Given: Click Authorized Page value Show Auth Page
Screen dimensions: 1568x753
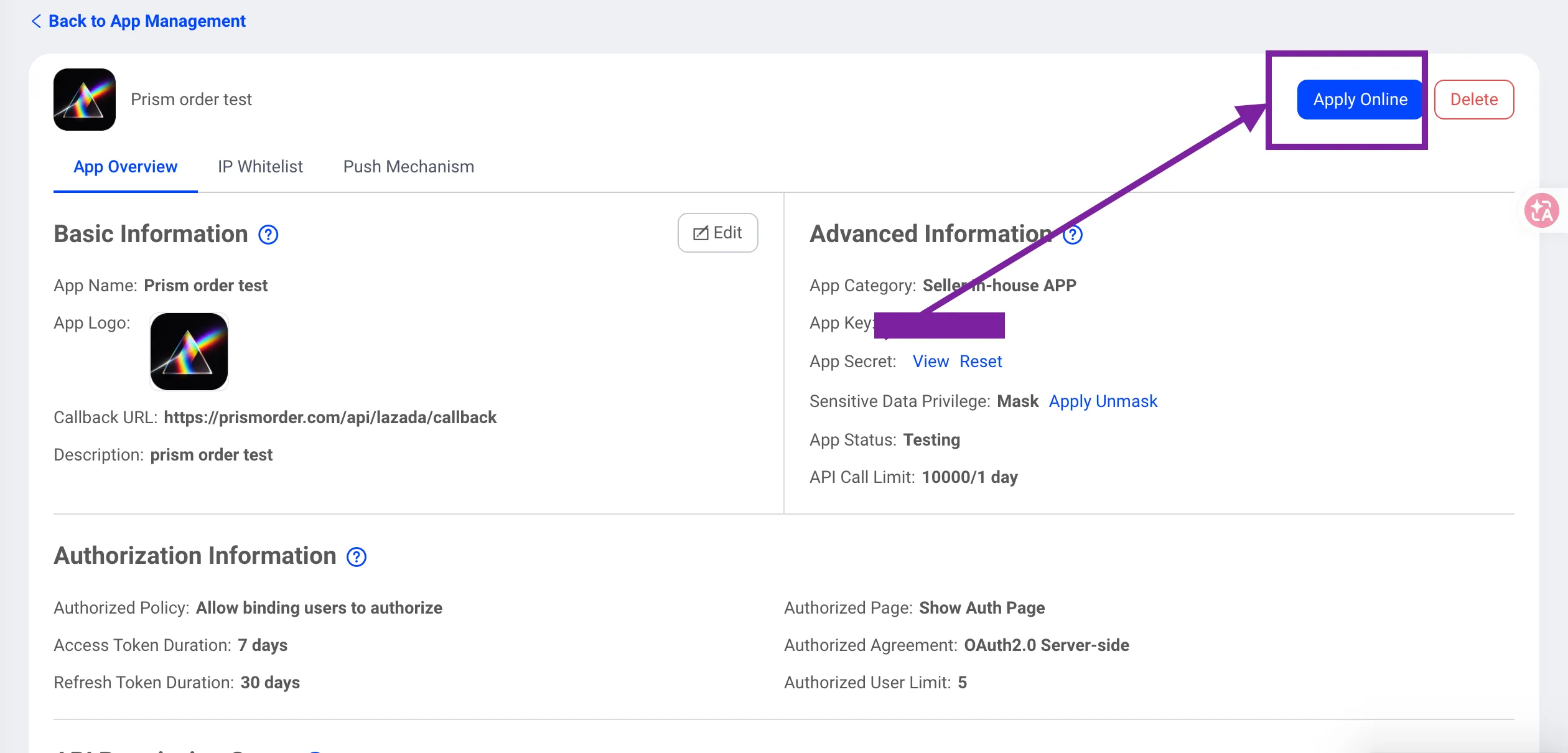Looking at the screenshot, I should pyautogui.click(x=982, y=608).
